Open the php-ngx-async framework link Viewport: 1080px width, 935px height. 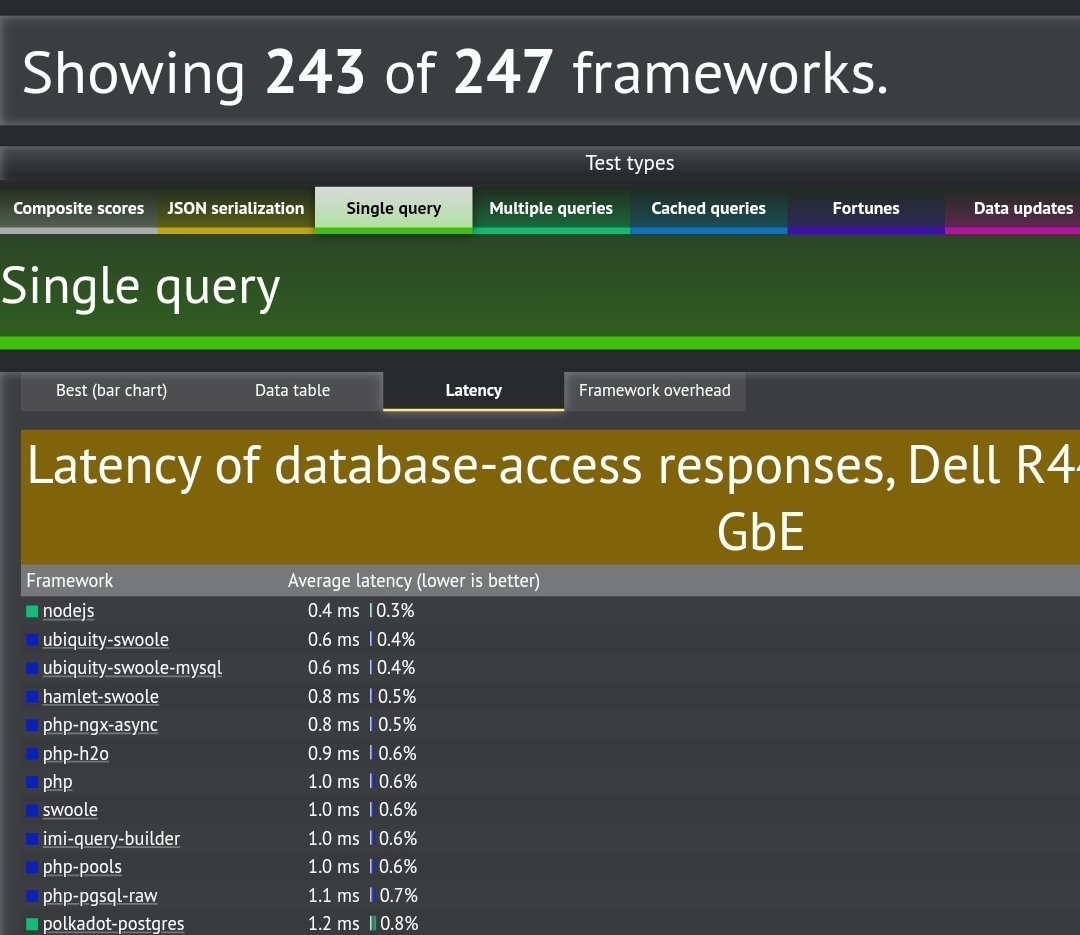tap(100, 725)
